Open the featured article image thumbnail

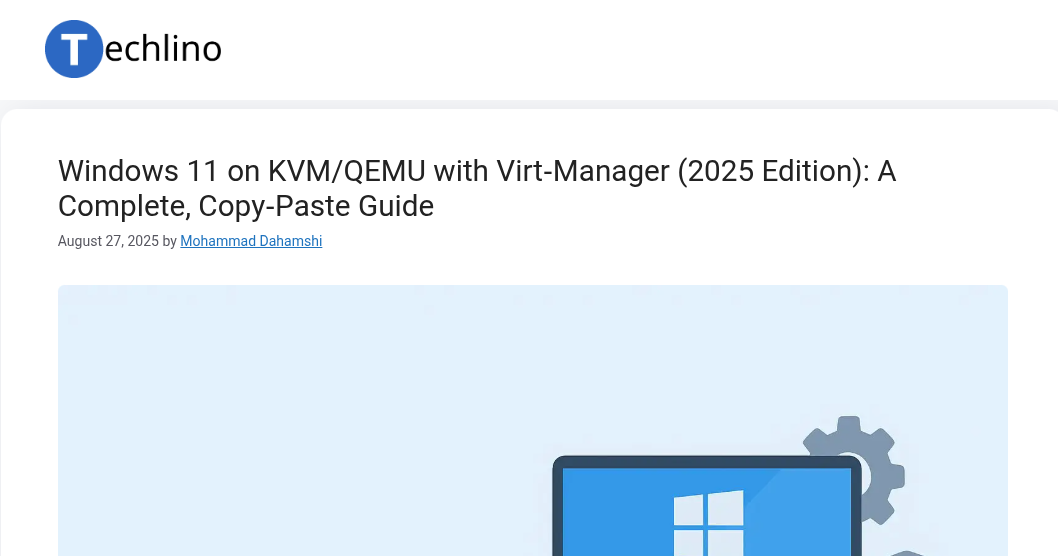point(533,420)
